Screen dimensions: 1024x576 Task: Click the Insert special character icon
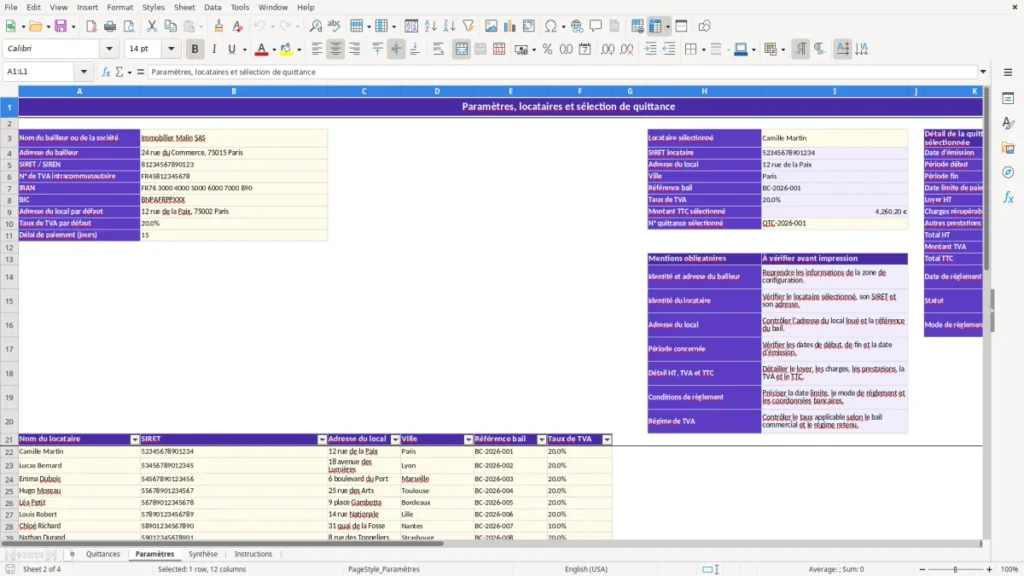tap(551, 26)
